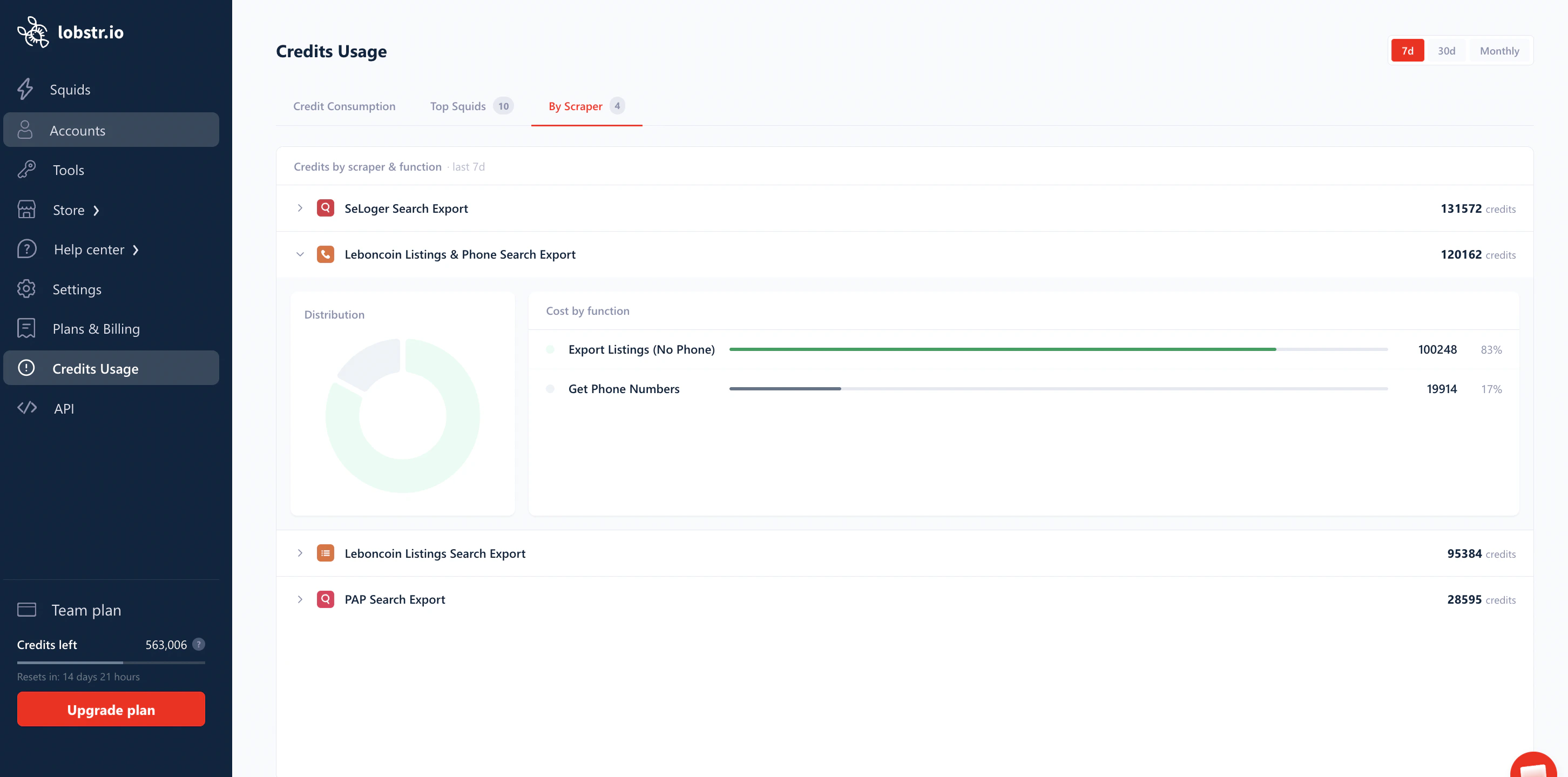Click the Top Squids count badge 10
The image size is (1568, 777).
503,106
